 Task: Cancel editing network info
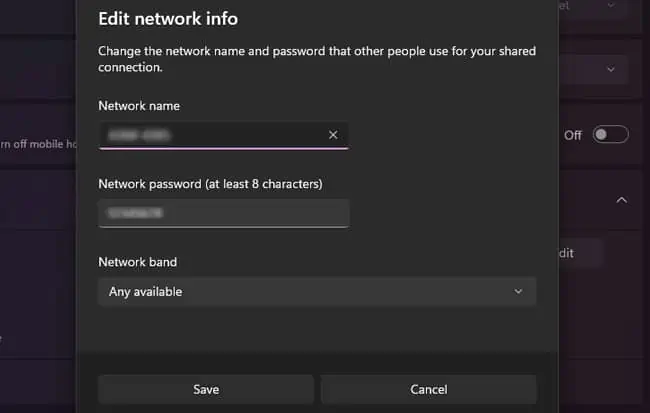click(428, 389)
